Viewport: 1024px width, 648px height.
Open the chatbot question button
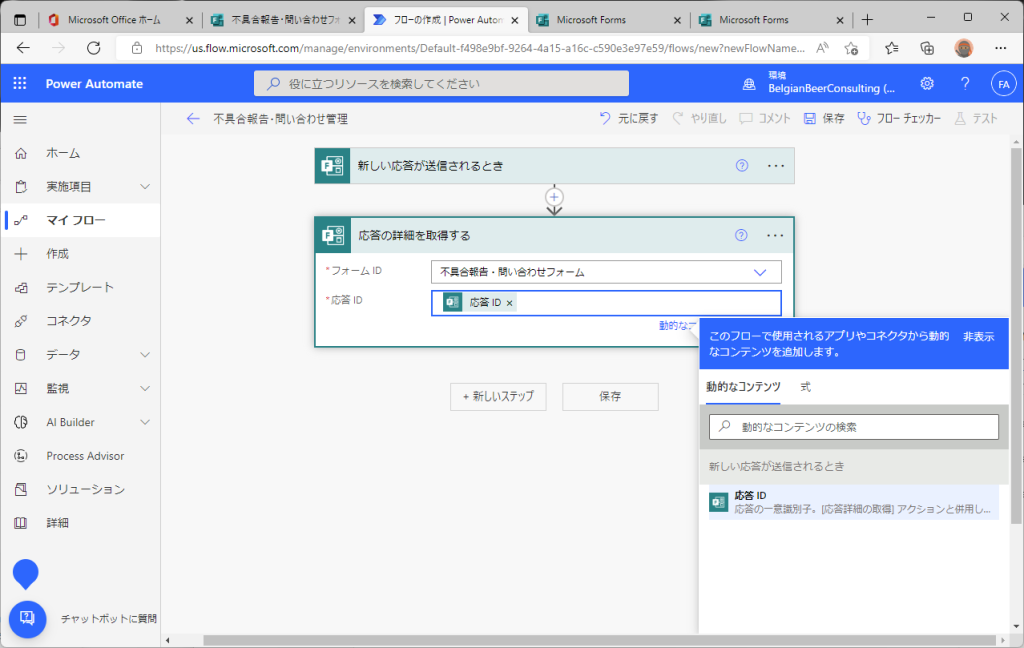27,619
